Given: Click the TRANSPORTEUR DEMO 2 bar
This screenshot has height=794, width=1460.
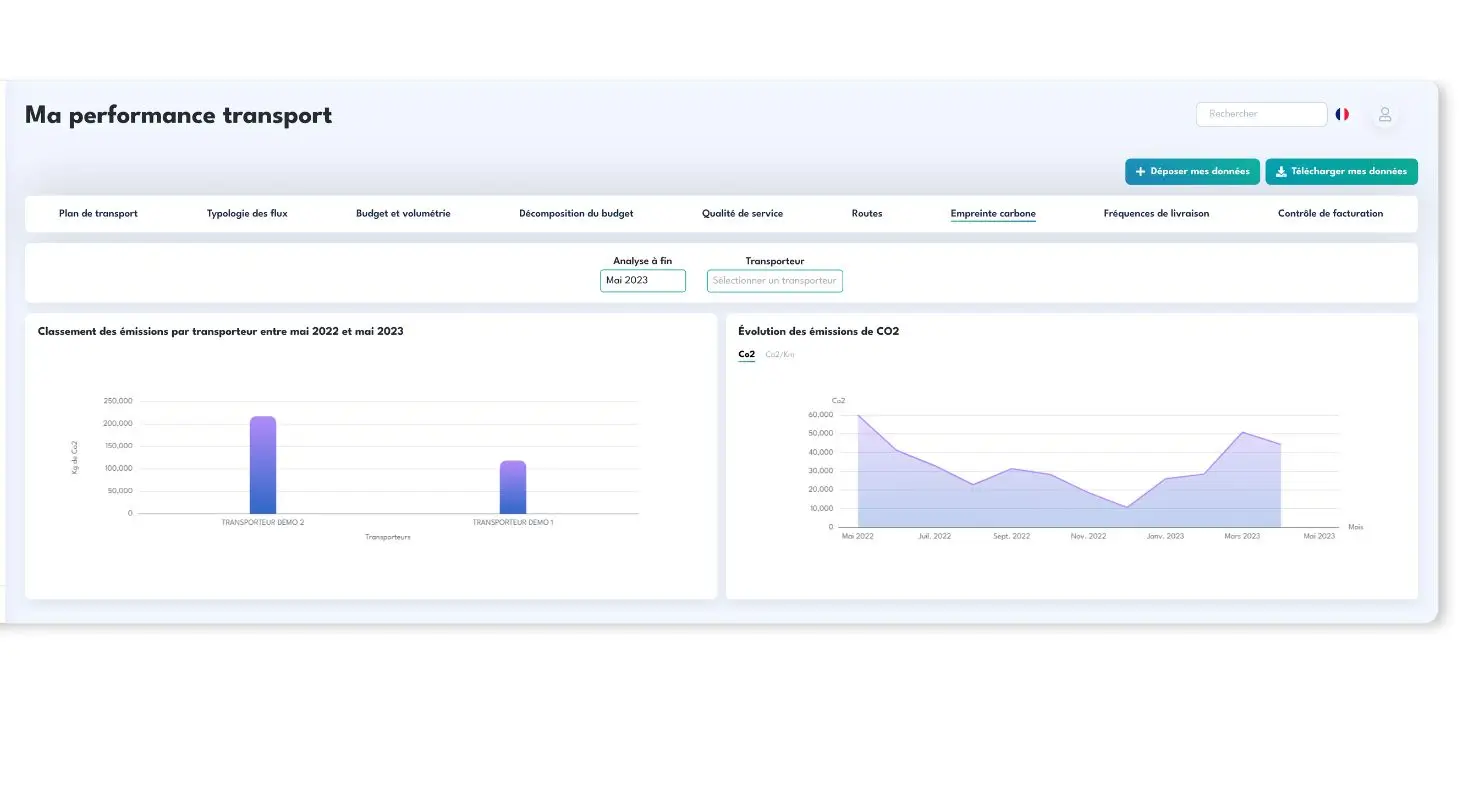Looking at the screenshot, I should 263,465.
